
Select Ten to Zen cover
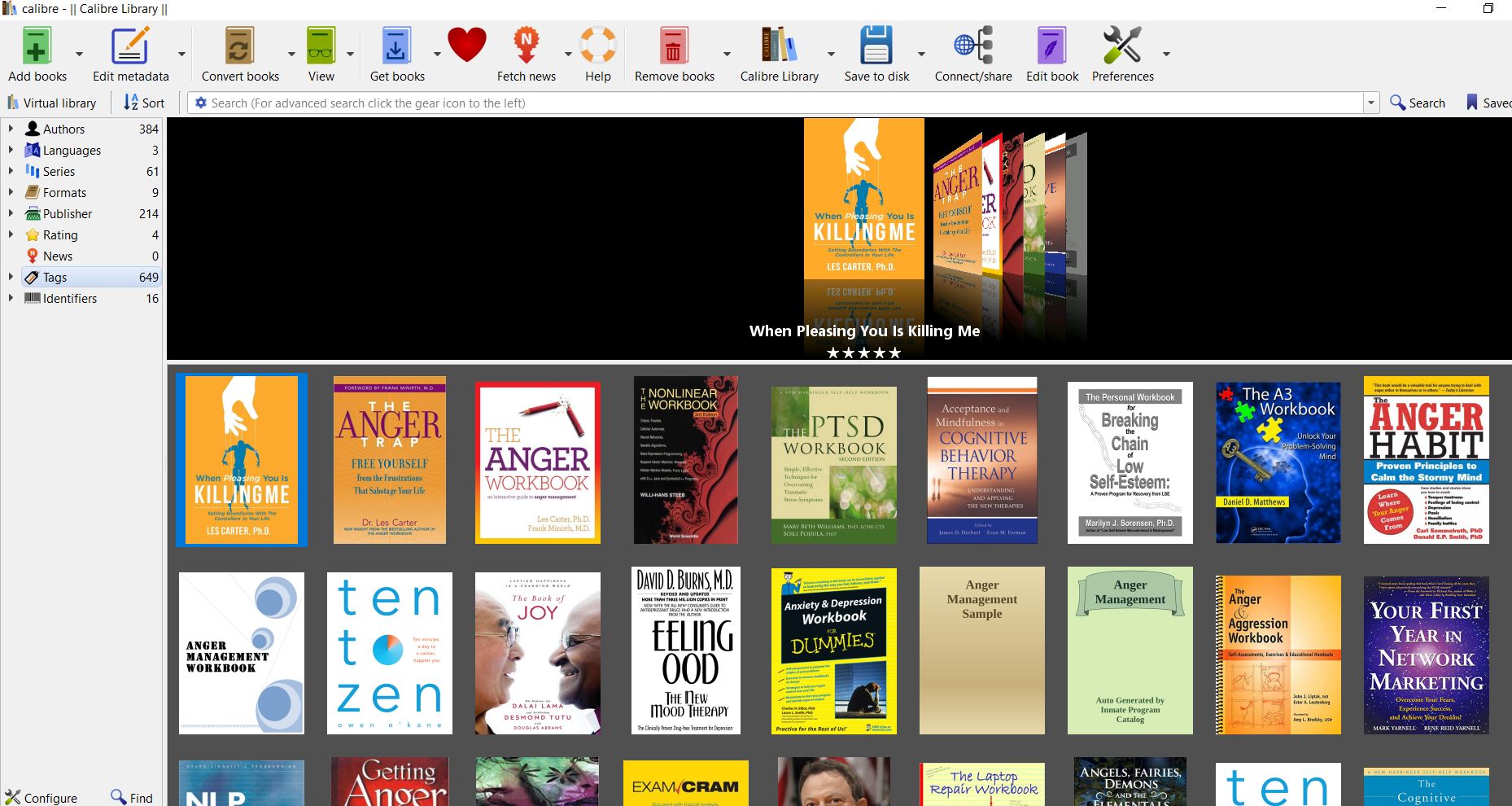coord(390,653)
